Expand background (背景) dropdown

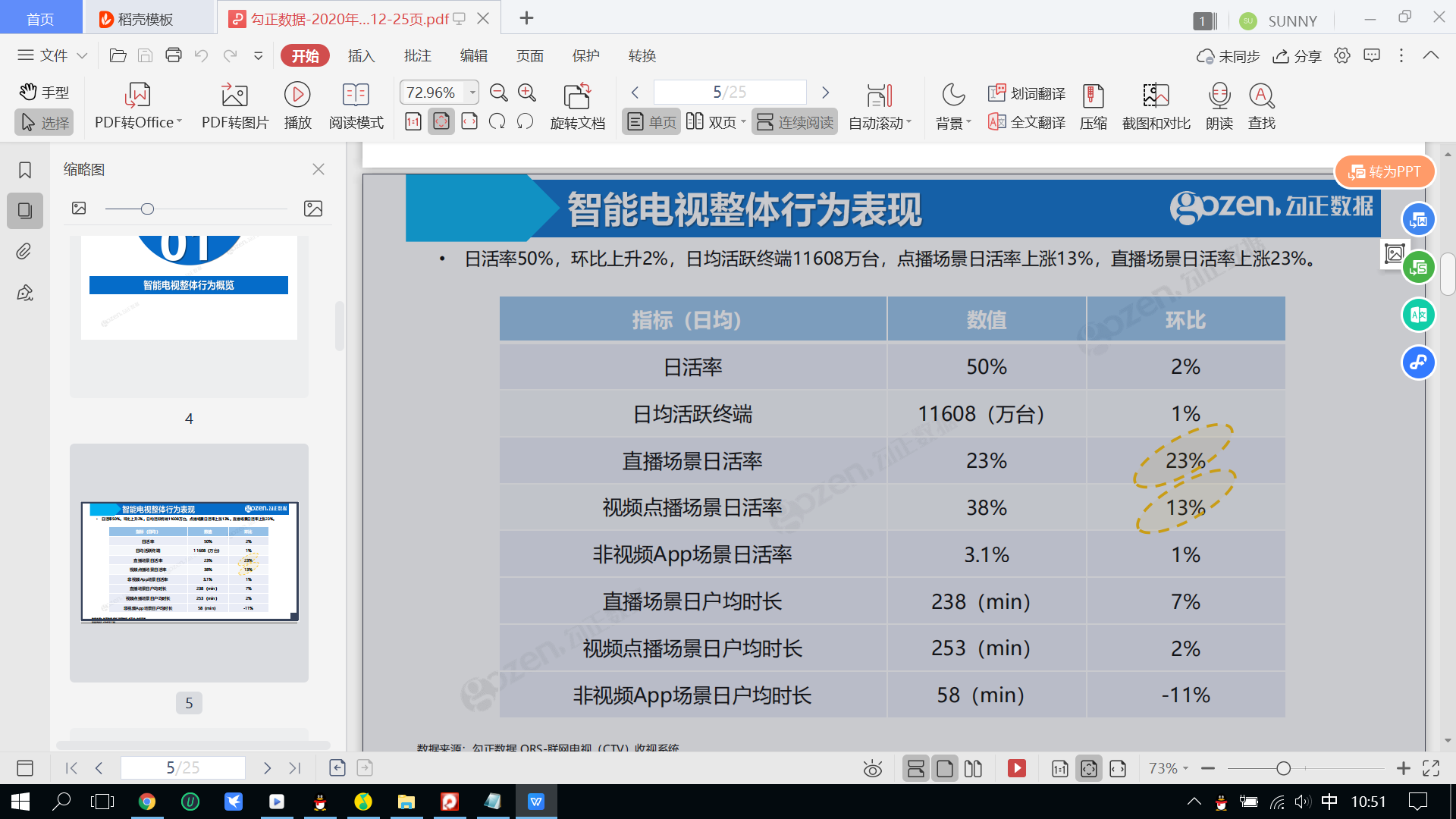pyautogui.click(x=968, y=122)
